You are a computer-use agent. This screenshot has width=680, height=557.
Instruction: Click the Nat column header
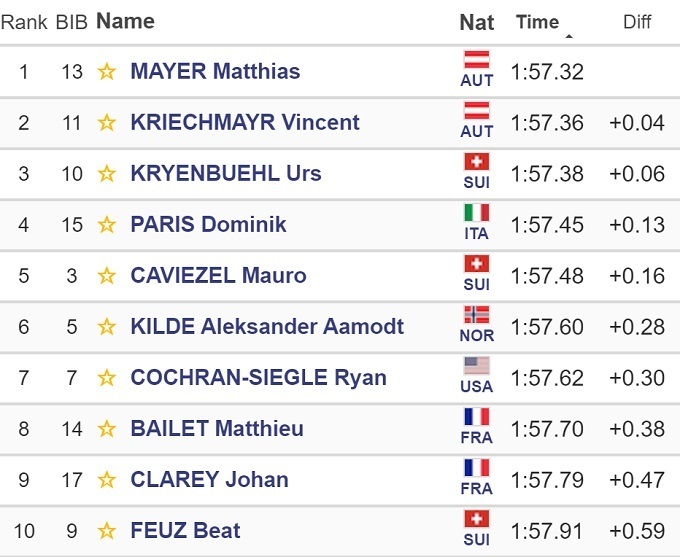click(x=477, y=21)
